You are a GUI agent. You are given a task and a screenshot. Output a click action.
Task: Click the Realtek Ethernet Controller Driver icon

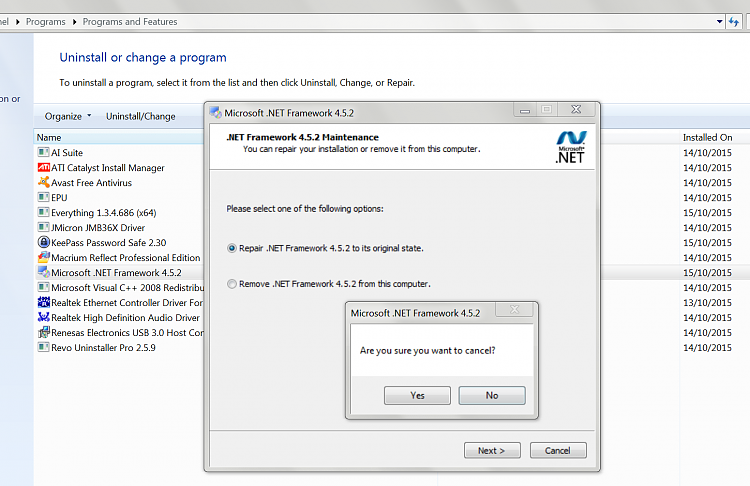pyautogui.click(x=44, y=302)
